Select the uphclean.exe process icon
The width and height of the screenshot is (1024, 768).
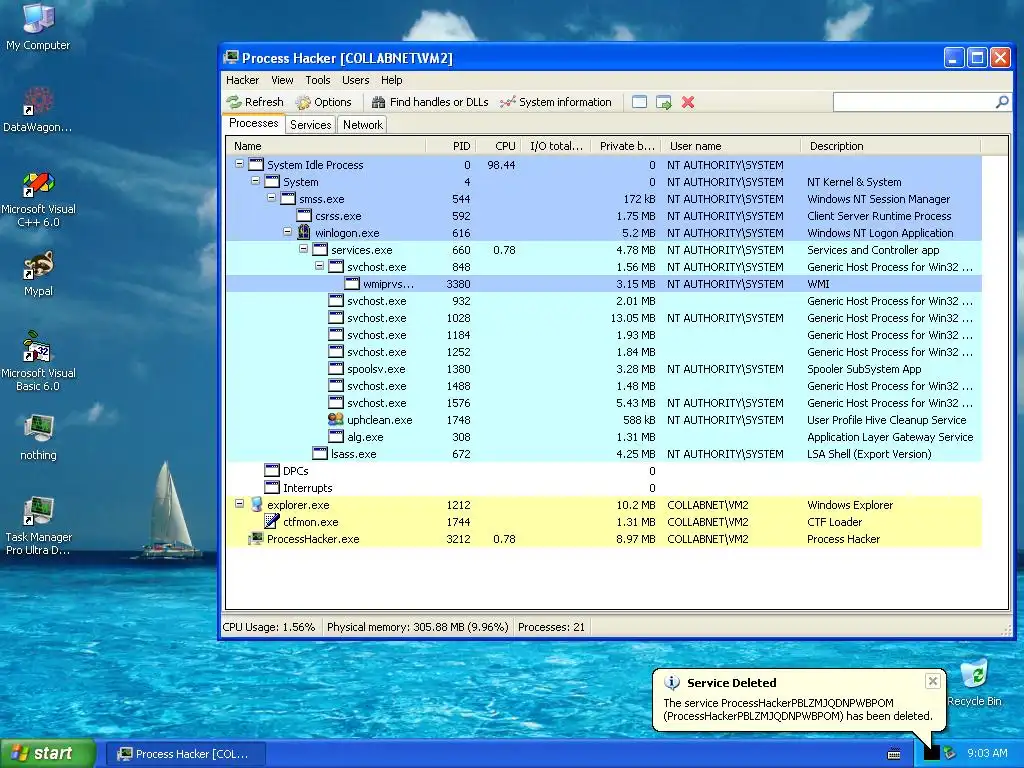[336, 420]
